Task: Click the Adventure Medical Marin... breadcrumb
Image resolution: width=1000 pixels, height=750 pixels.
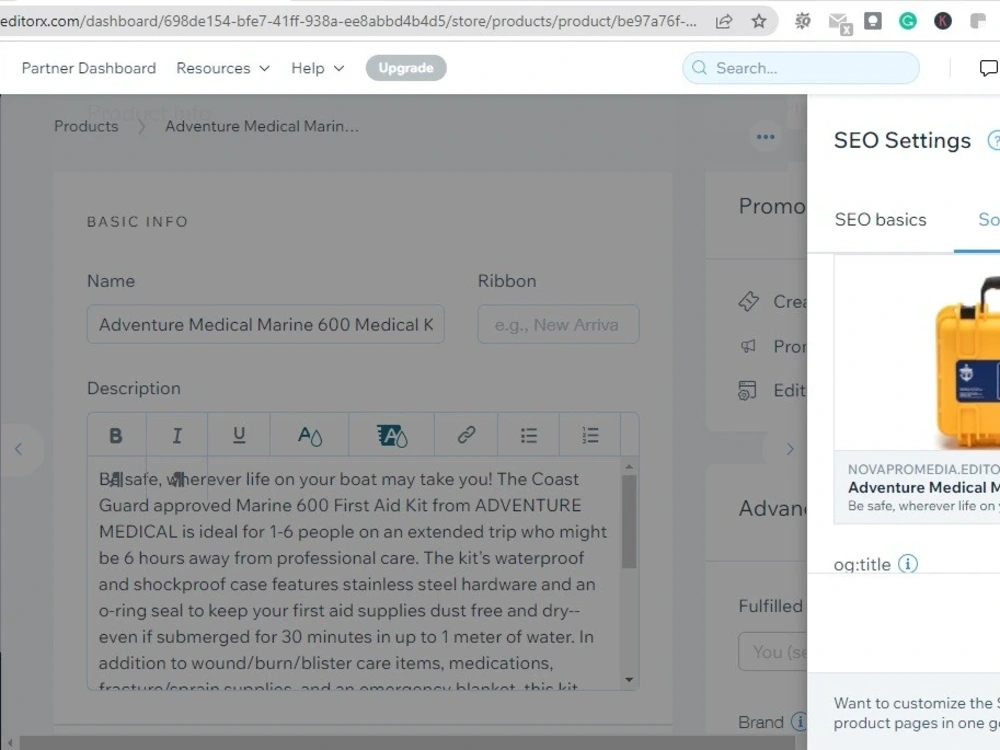Action: pyautogui.click(x=262, y=126)
